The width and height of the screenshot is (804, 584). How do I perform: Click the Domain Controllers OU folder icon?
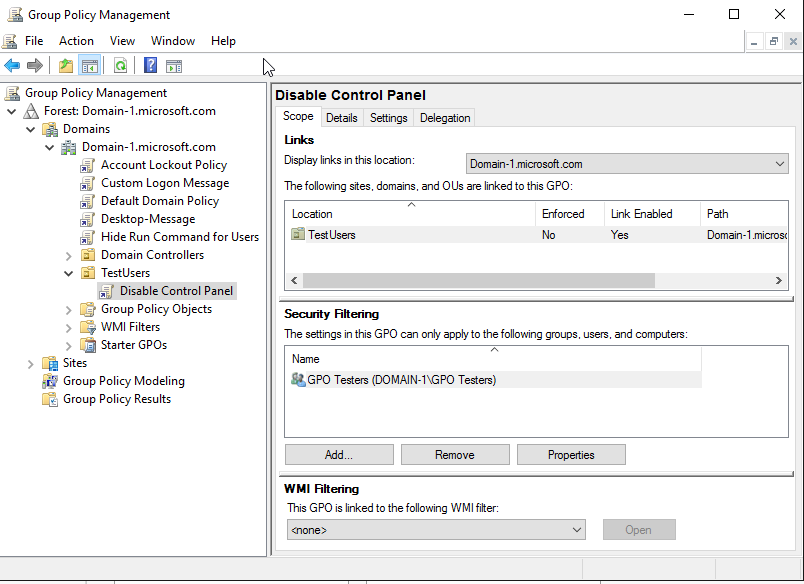point(88,255)
